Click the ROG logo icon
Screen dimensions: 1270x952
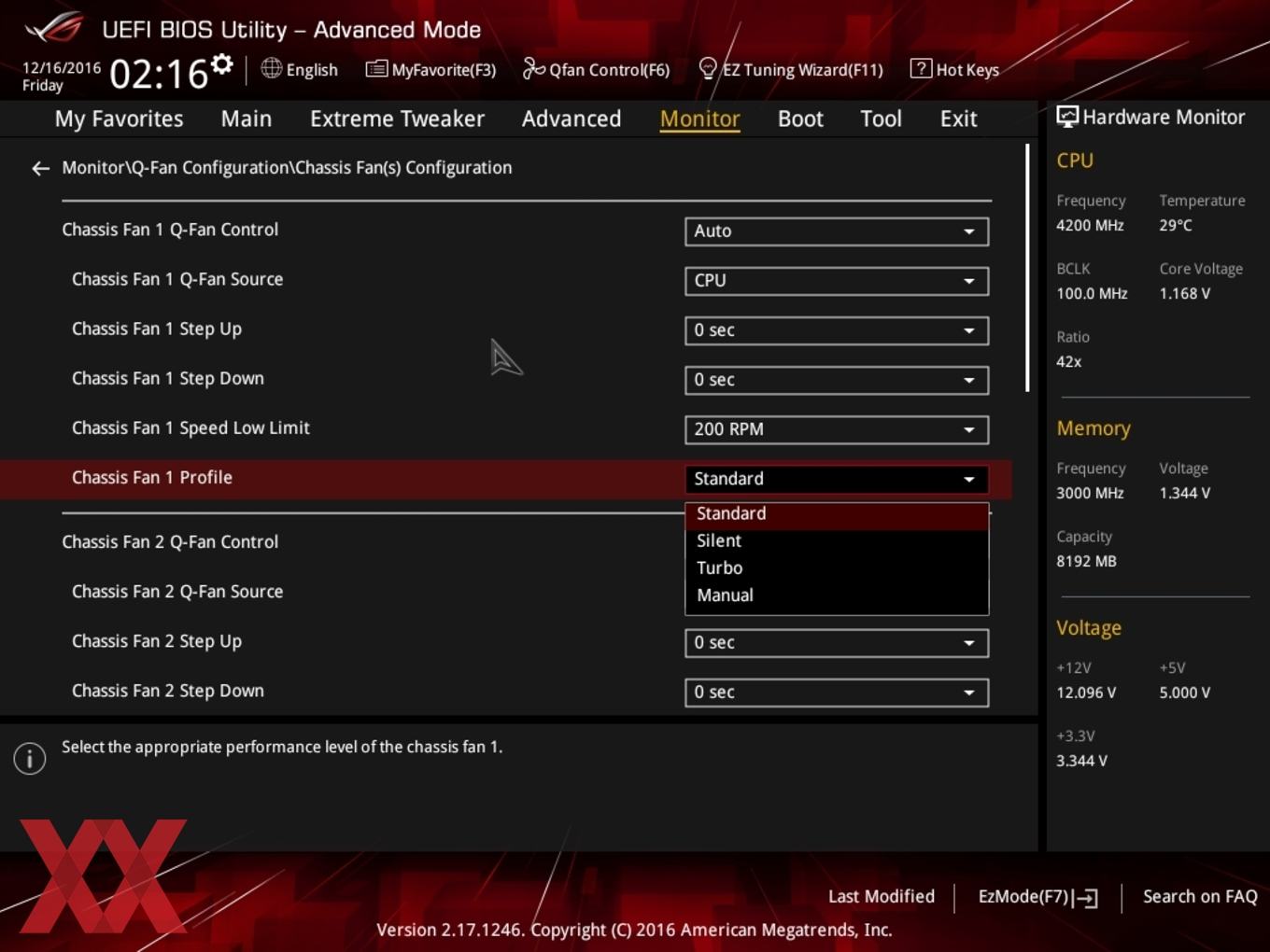pyautogui.click(x=54, y=27)
